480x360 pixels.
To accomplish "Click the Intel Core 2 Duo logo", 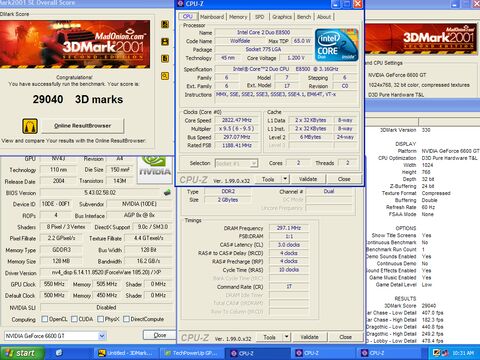I will (337, 45).
